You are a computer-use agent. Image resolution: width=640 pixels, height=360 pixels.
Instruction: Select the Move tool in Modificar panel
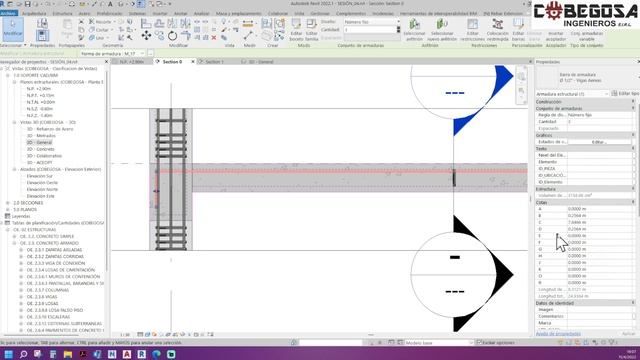coord(146,36)
